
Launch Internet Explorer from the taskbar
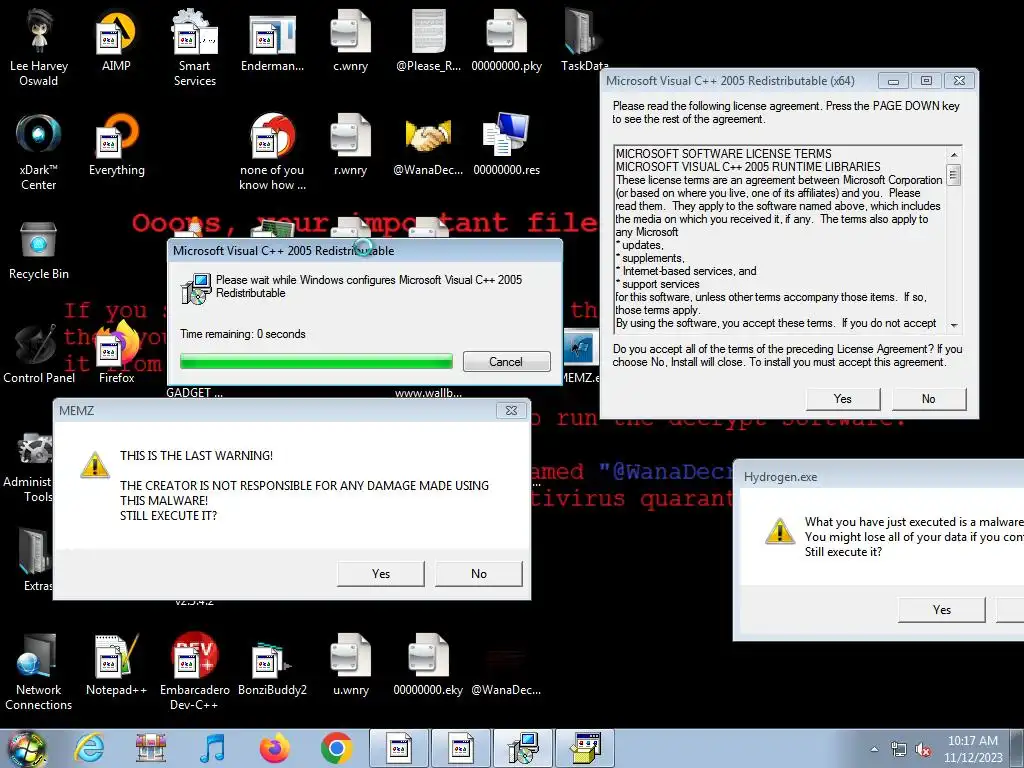tap(89, 748)
